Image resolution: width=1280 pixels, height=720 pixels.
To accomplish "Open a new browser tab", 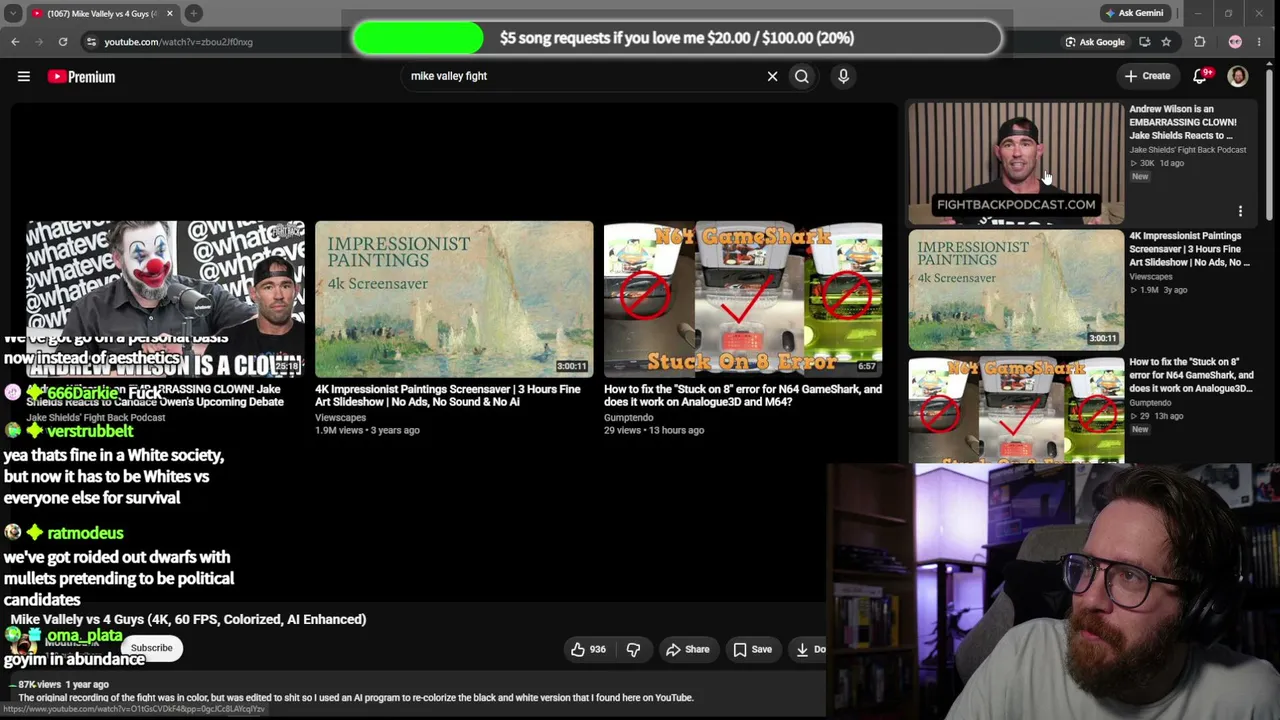I will click(x=194, y=13).
